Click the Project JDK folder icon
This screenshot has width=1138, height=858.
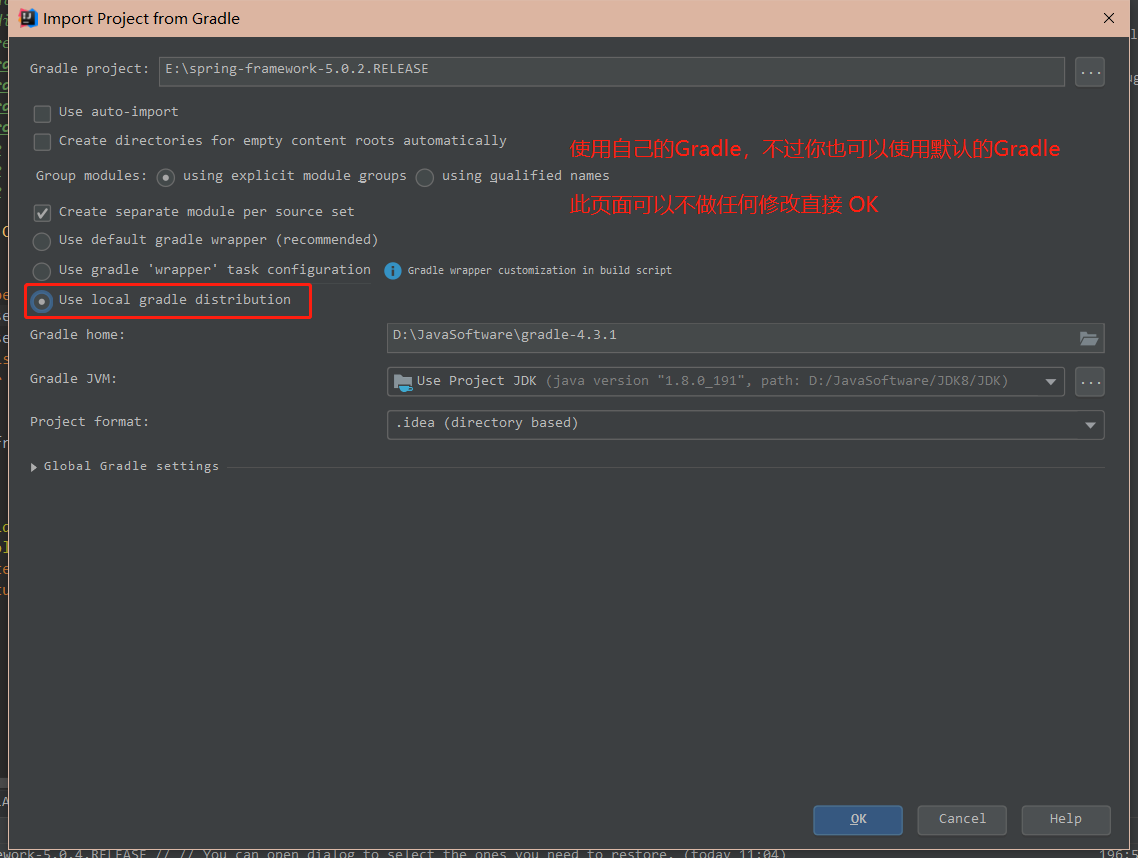point(403,382)
